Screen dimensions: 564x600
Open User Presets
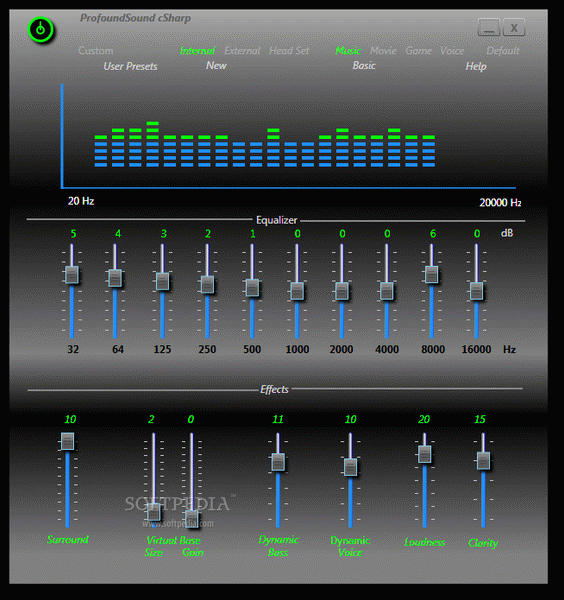130,66
